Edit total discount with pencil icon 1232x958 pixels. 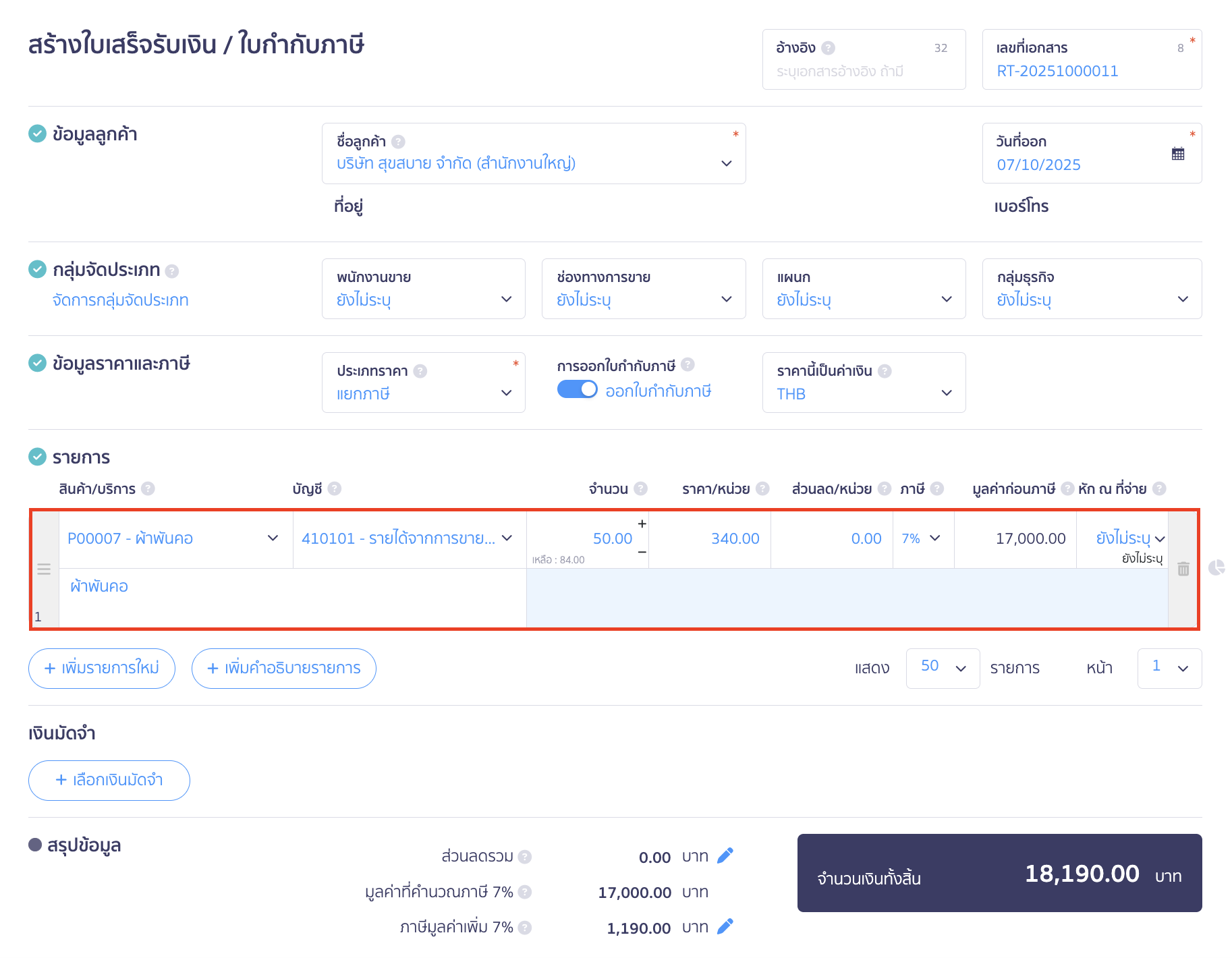(x=725, y=855)
